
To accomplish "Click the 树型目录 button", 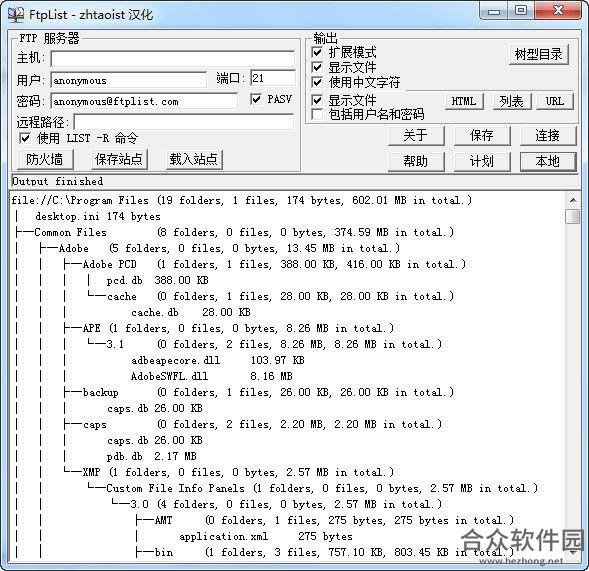I will [x=539, y=54].
